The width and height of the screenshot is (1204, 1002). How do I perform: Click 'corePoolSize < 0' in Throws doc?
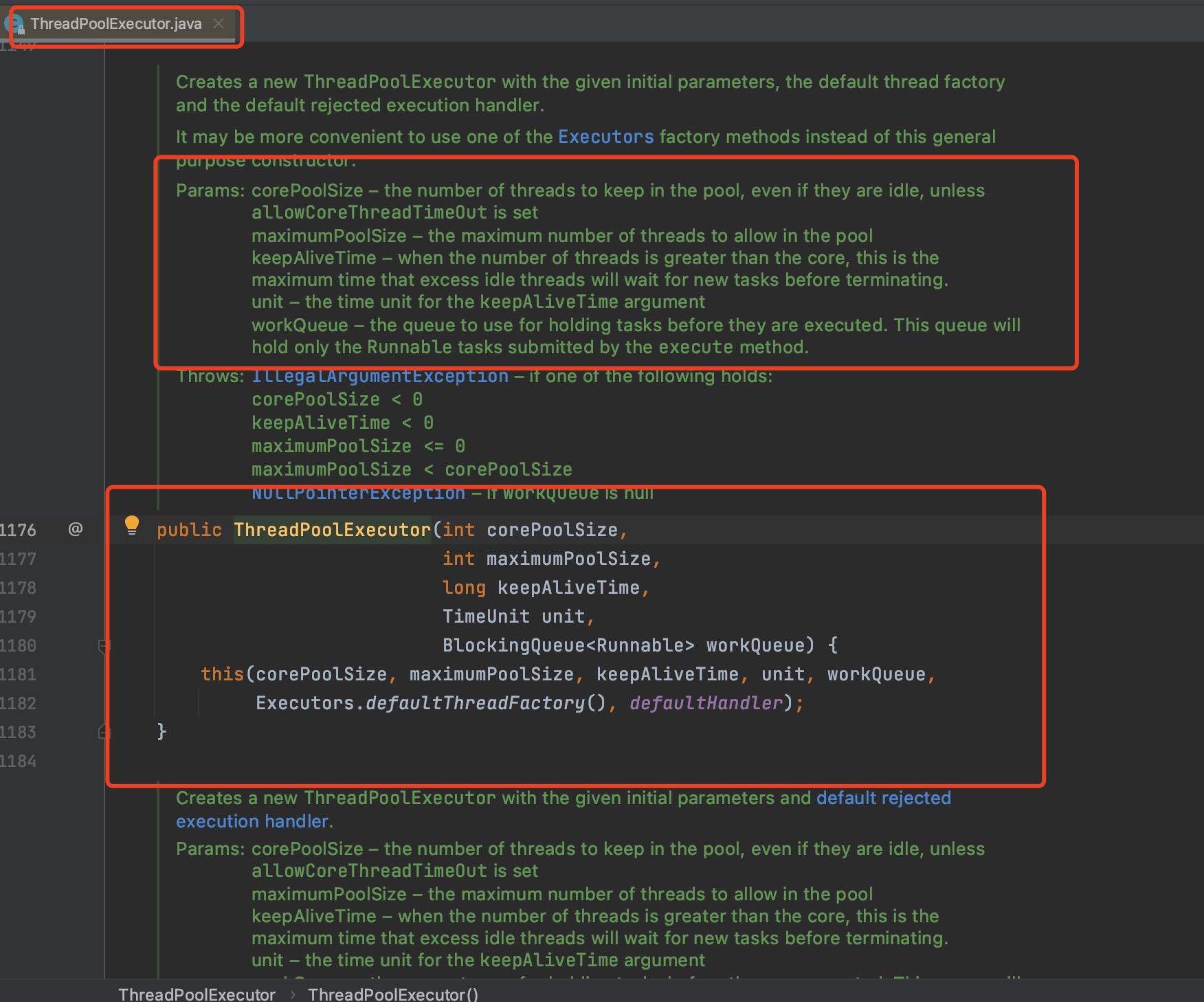pyautogui.click(x=337, y=399)
